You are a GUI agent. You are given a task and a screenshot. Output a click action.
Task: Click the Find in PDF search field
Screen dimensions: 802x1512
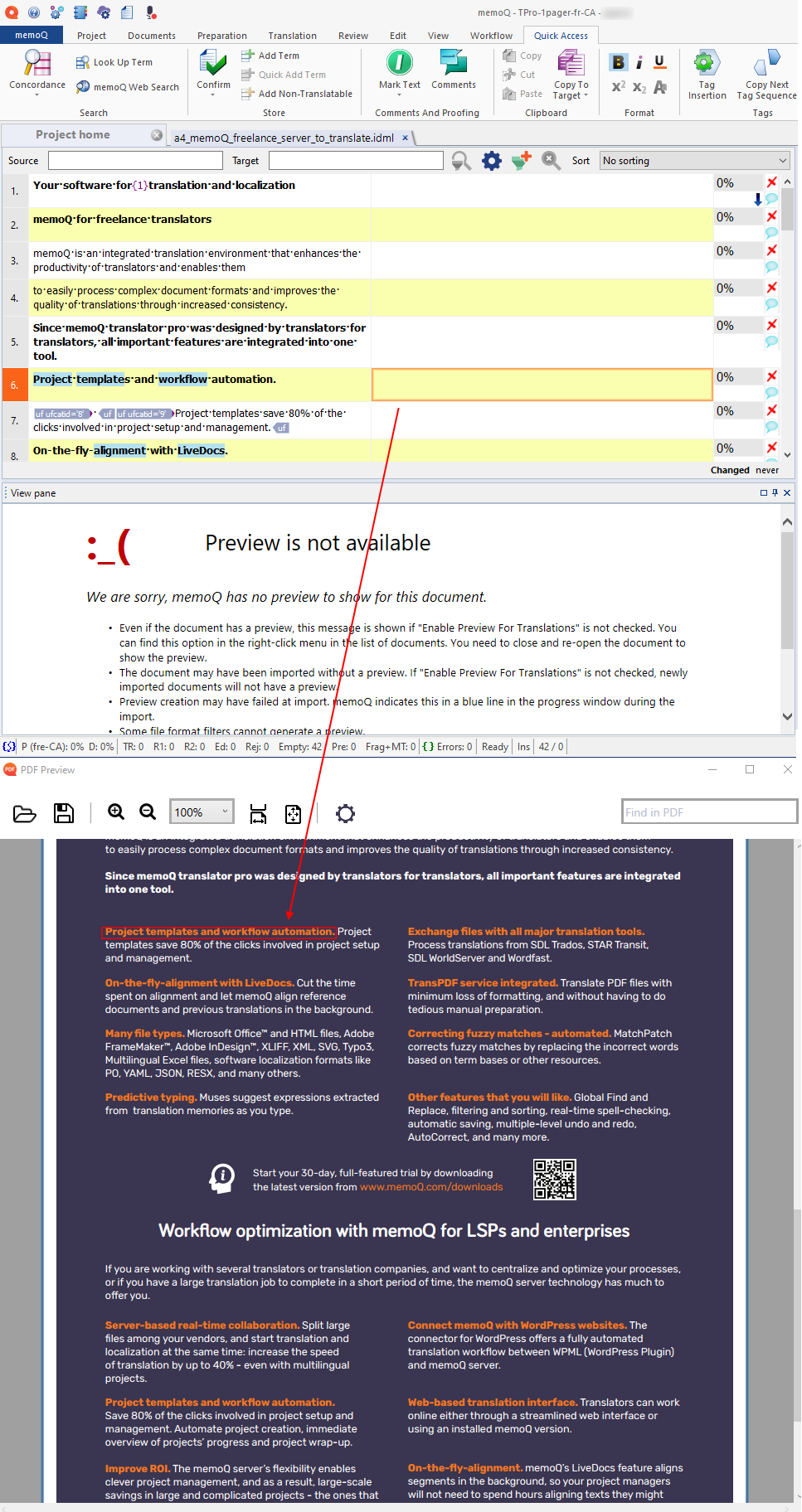click(x=708, y=812)
